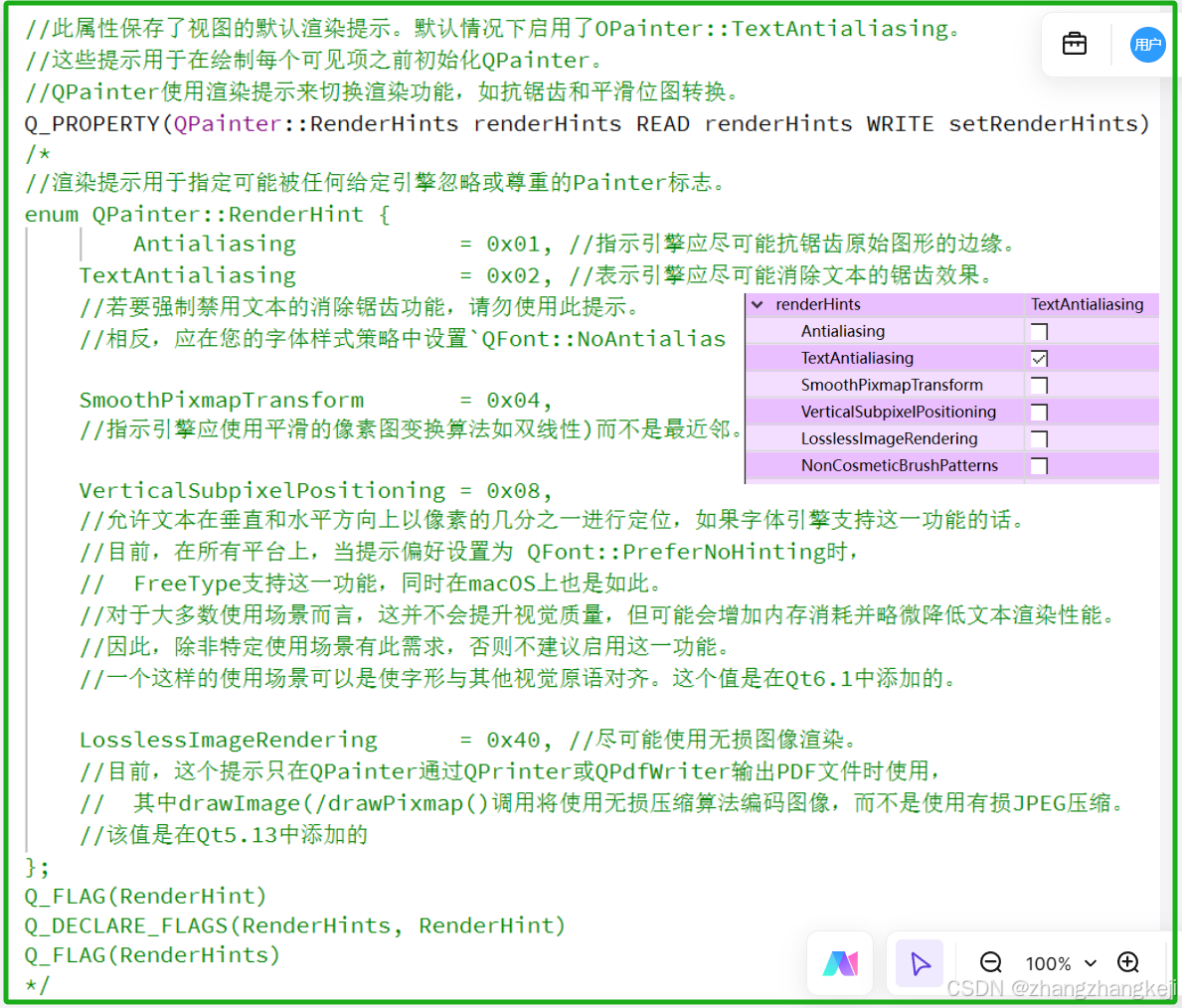Open the toolbox briefcase icon

[1075, 45]
